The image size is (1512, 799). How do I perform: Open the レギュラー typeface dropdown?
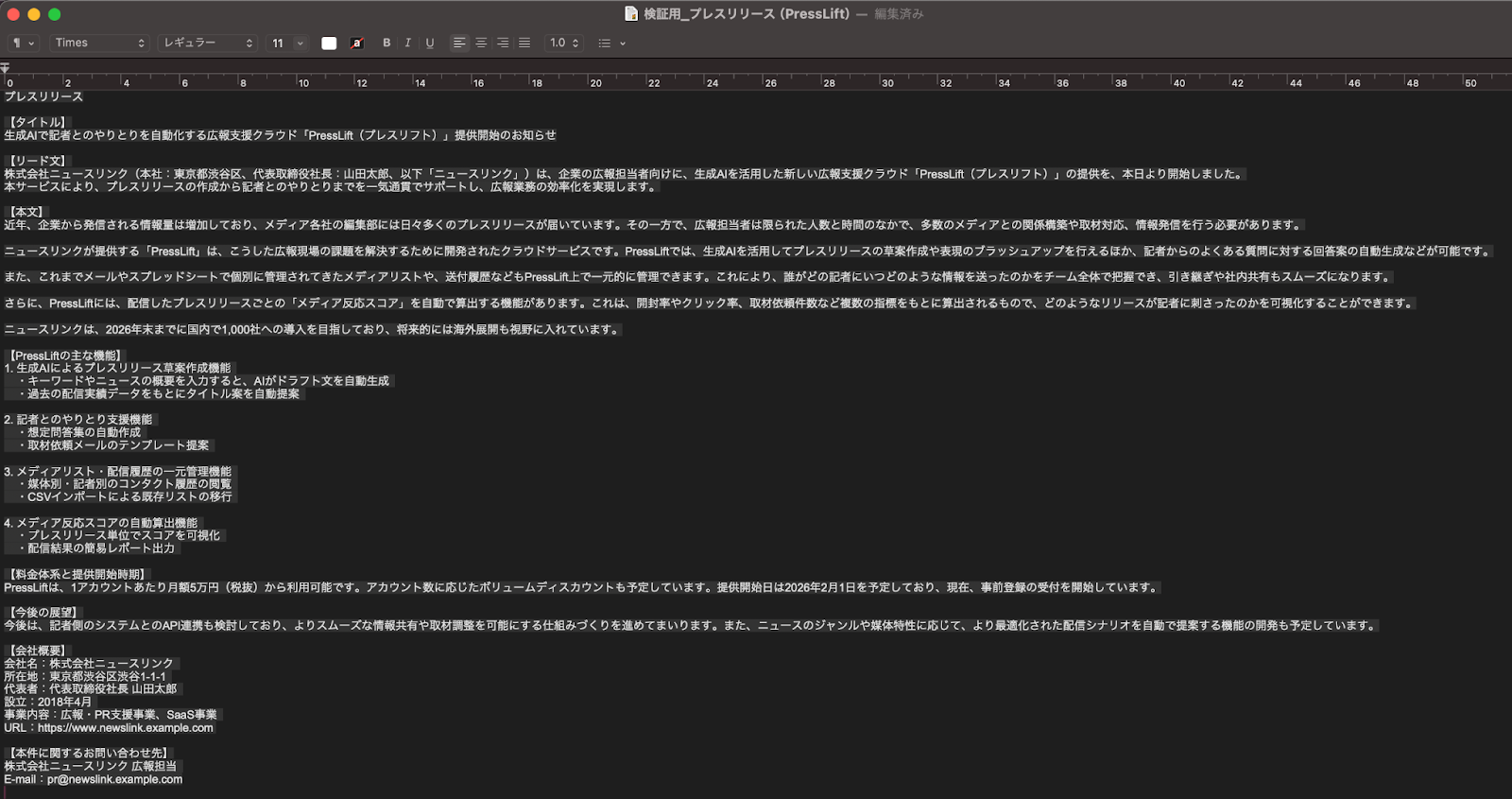point(208,43)
